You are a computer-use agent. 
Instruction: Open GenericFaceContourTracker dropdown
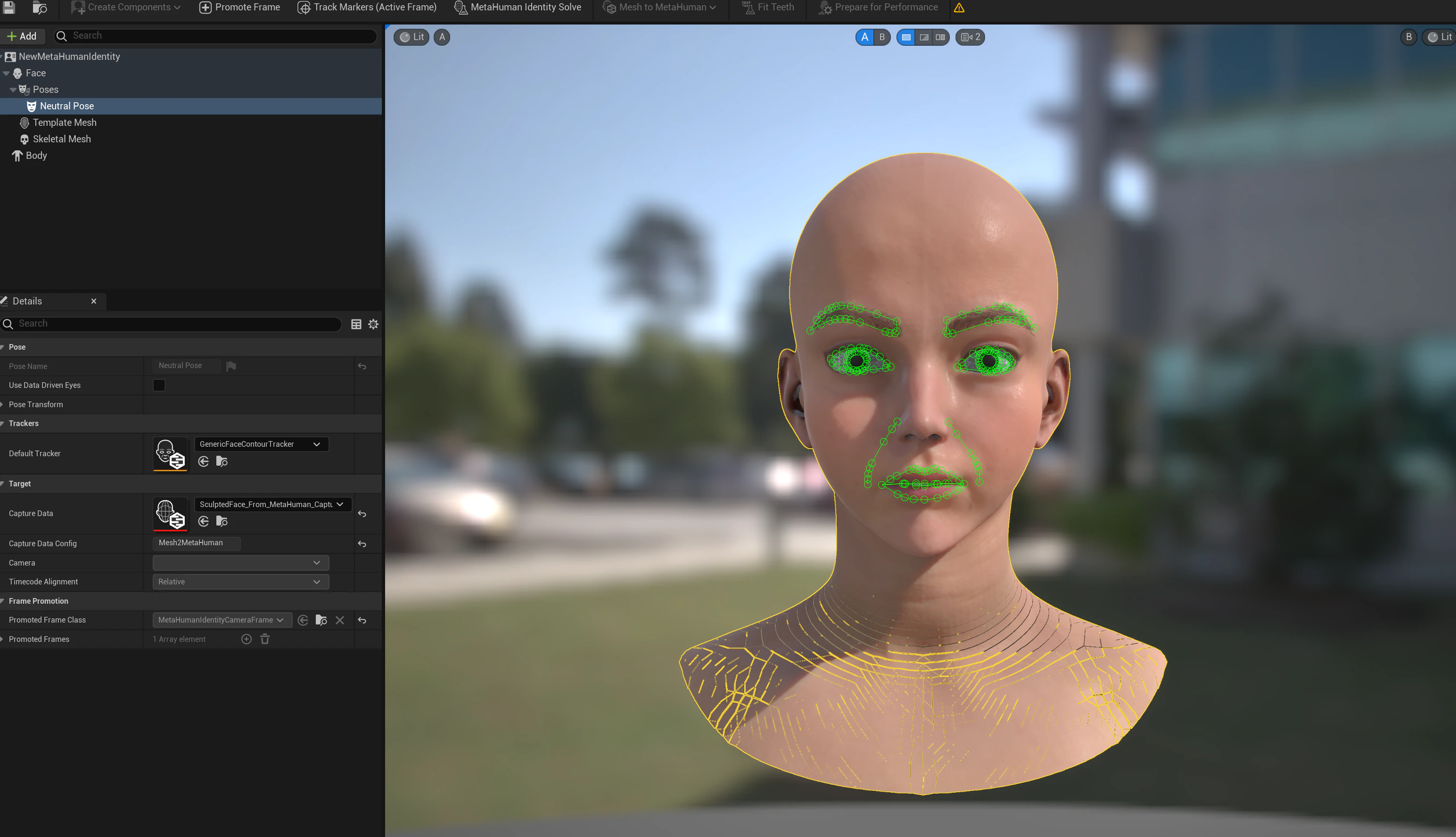tap(262, 444)
